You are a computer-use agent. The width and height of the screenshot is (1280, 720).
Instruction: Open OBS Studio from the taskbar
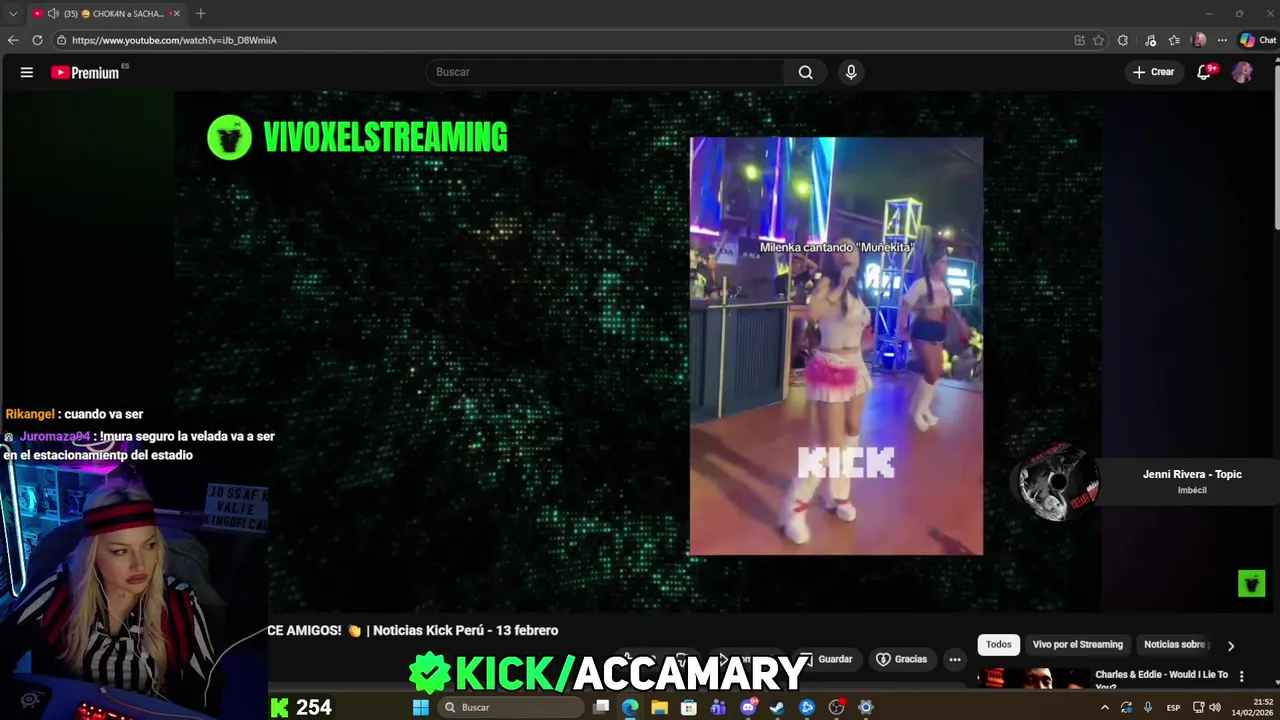click(837, 707)
